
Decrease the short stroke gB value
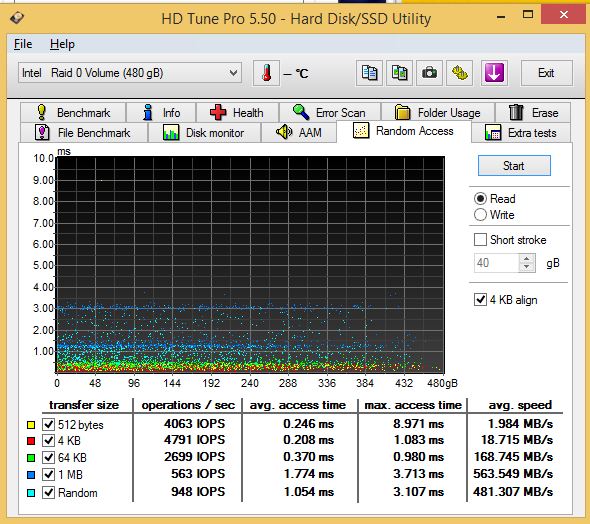[527, 267]
